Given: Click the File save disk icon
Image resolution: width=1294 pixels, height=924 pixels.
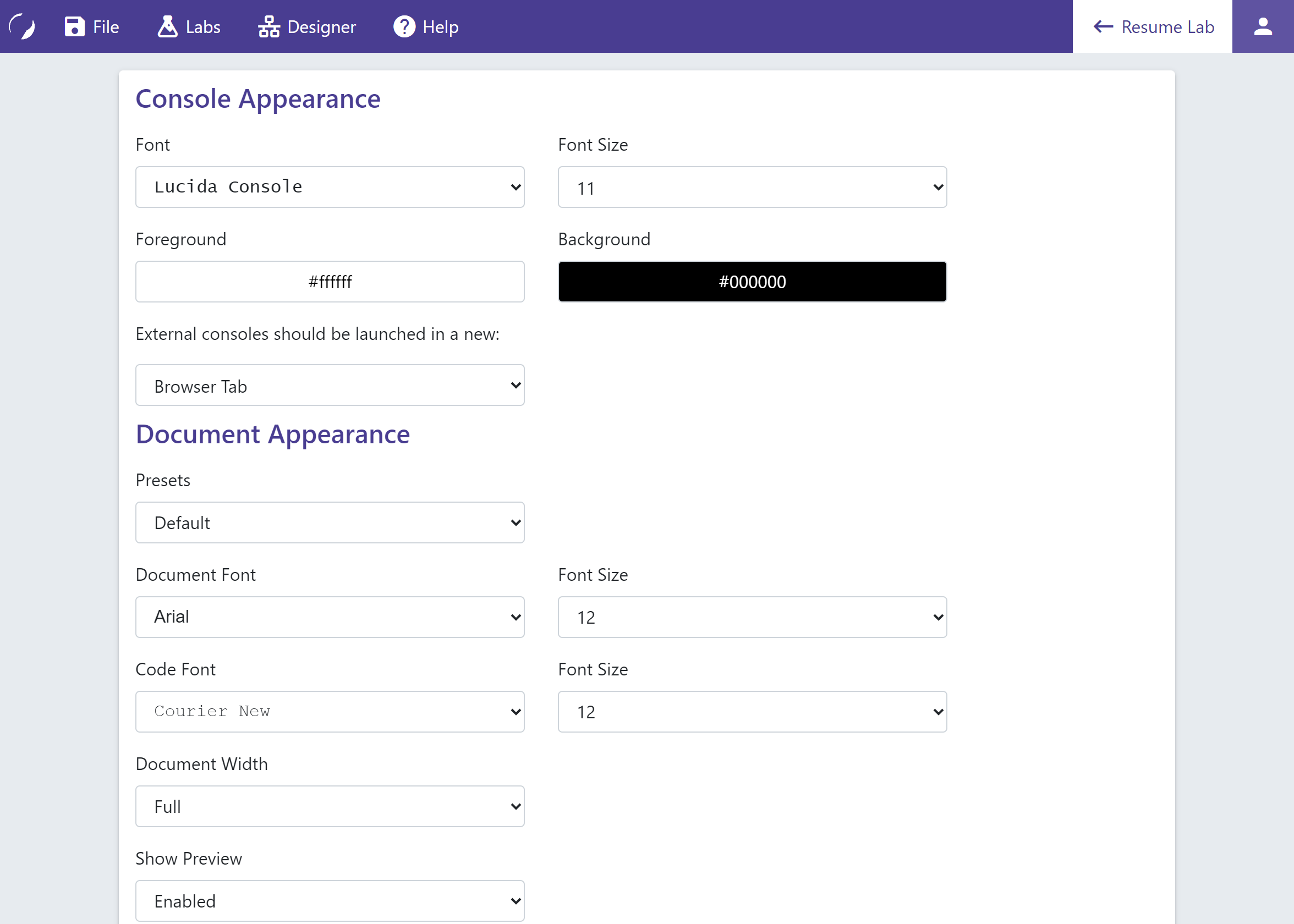Looking at the screenshot, I should 74,26.
